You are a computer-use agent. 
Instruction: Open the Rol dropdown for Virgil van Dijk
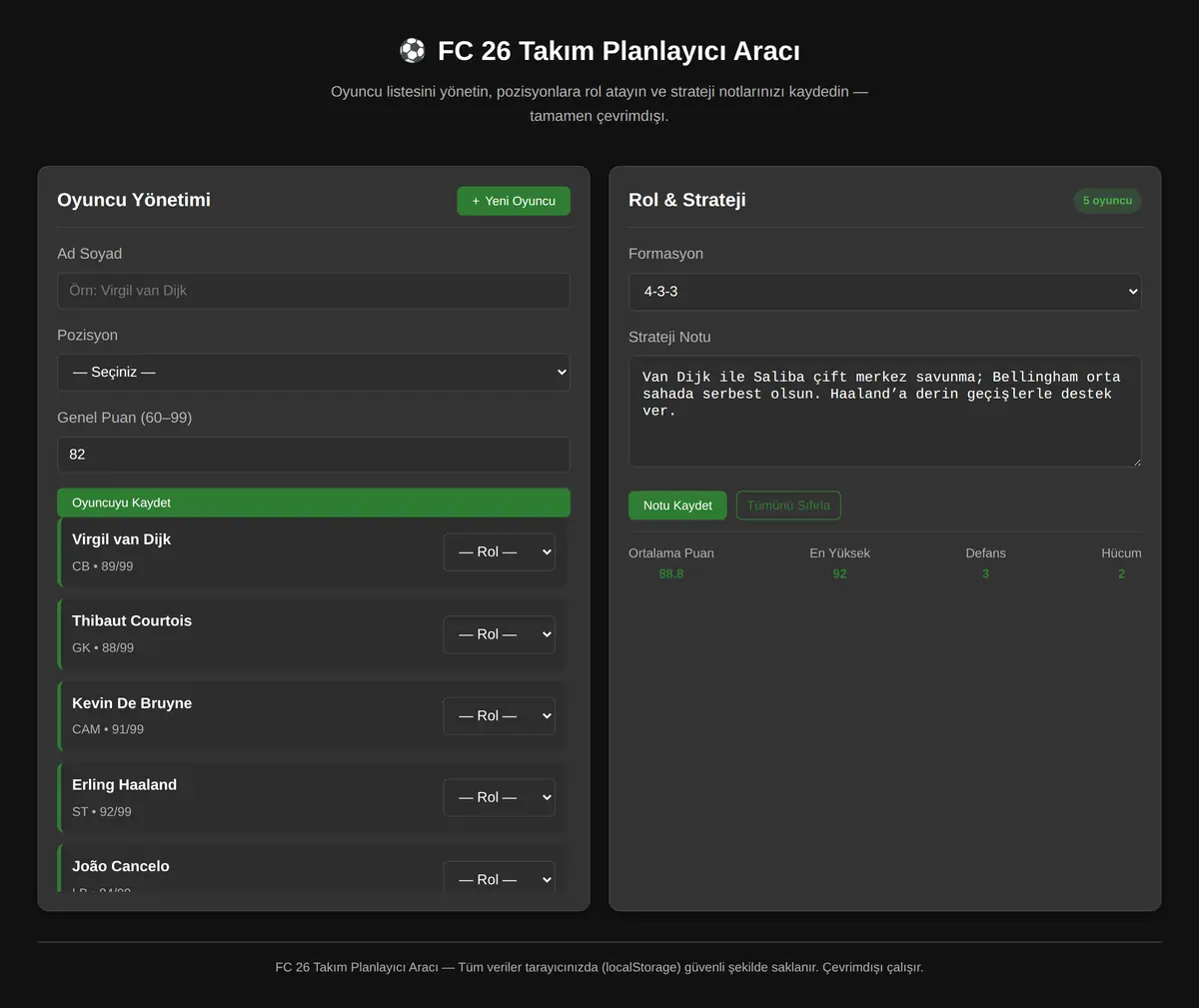tap(499, 551)
